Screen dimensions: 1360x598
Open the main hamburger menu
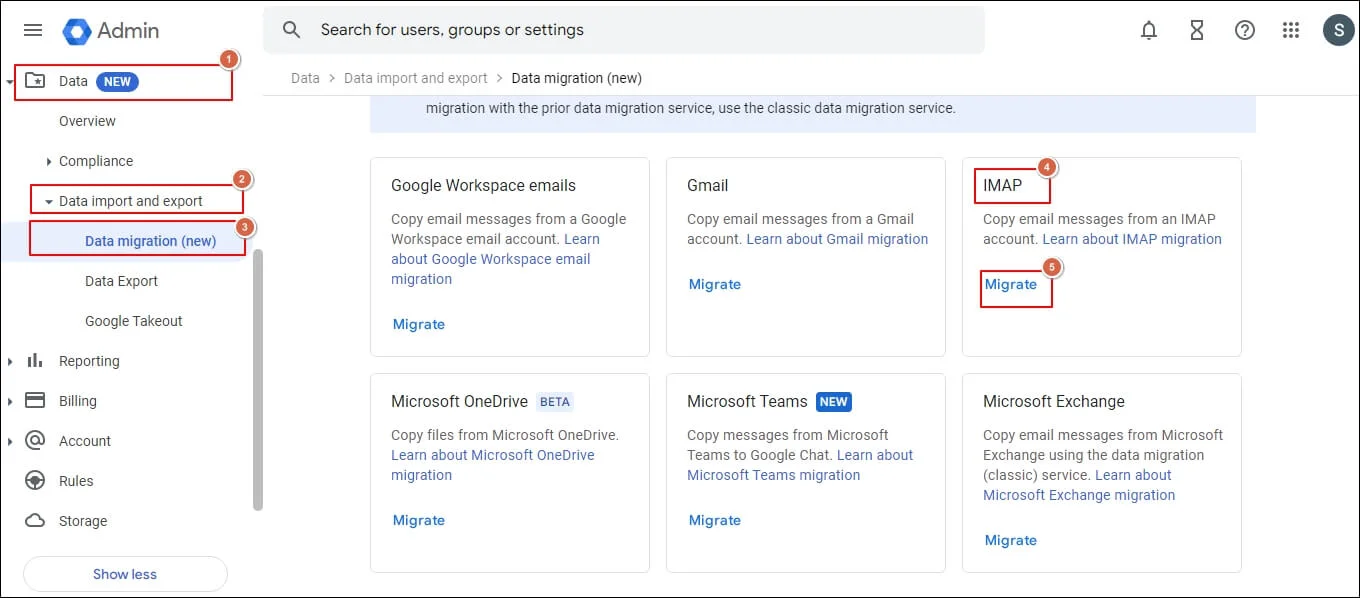coord(33,30)
